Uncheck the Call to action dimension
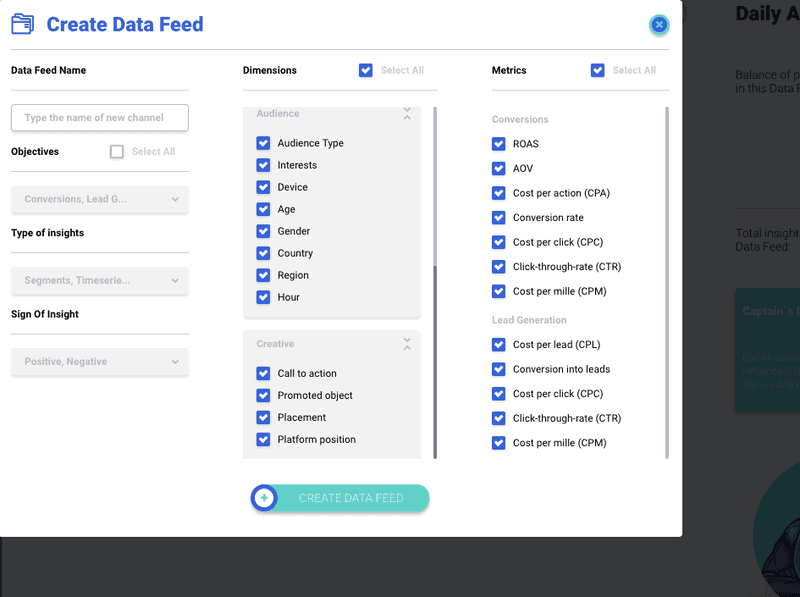Screen dimensions: 800x597 (x=263, y=373)
